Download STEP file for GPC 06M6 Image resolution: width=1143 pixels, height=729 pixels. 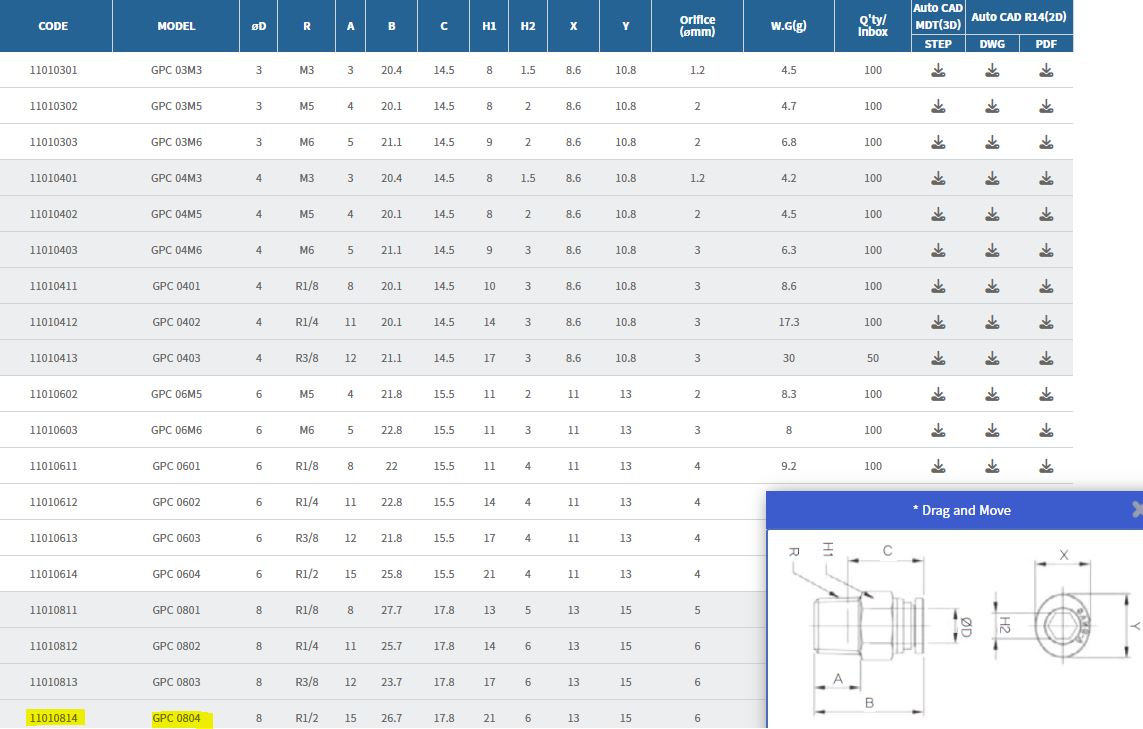coord(938,430)
